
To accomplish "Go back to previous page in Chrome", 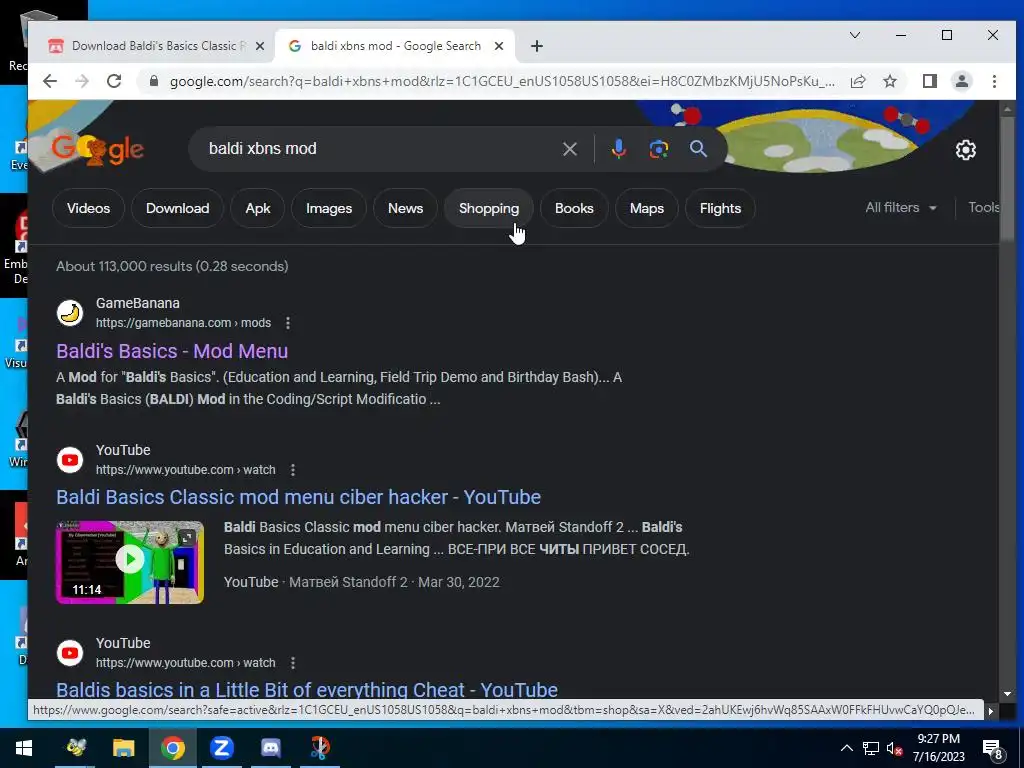I will pyautogui.click(x=50, y=81).
